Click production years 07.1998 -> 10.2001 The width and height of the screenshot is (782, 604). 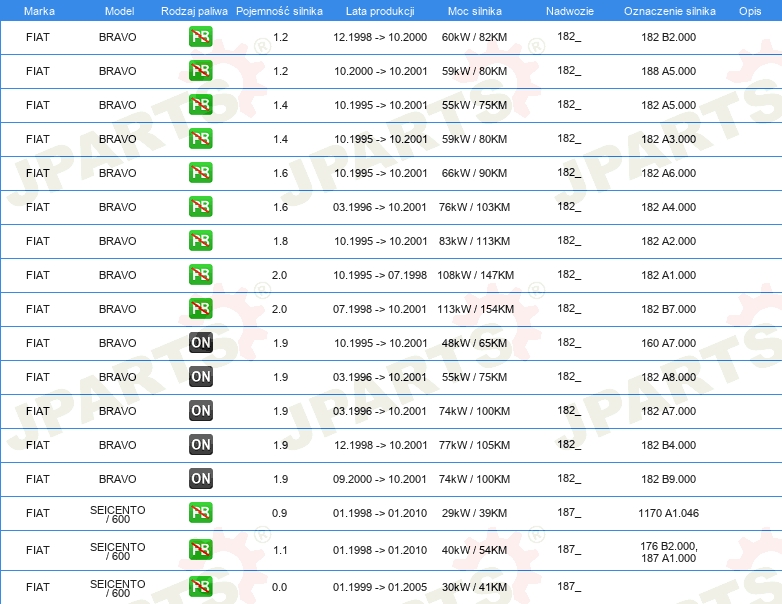tap(380, 309)
